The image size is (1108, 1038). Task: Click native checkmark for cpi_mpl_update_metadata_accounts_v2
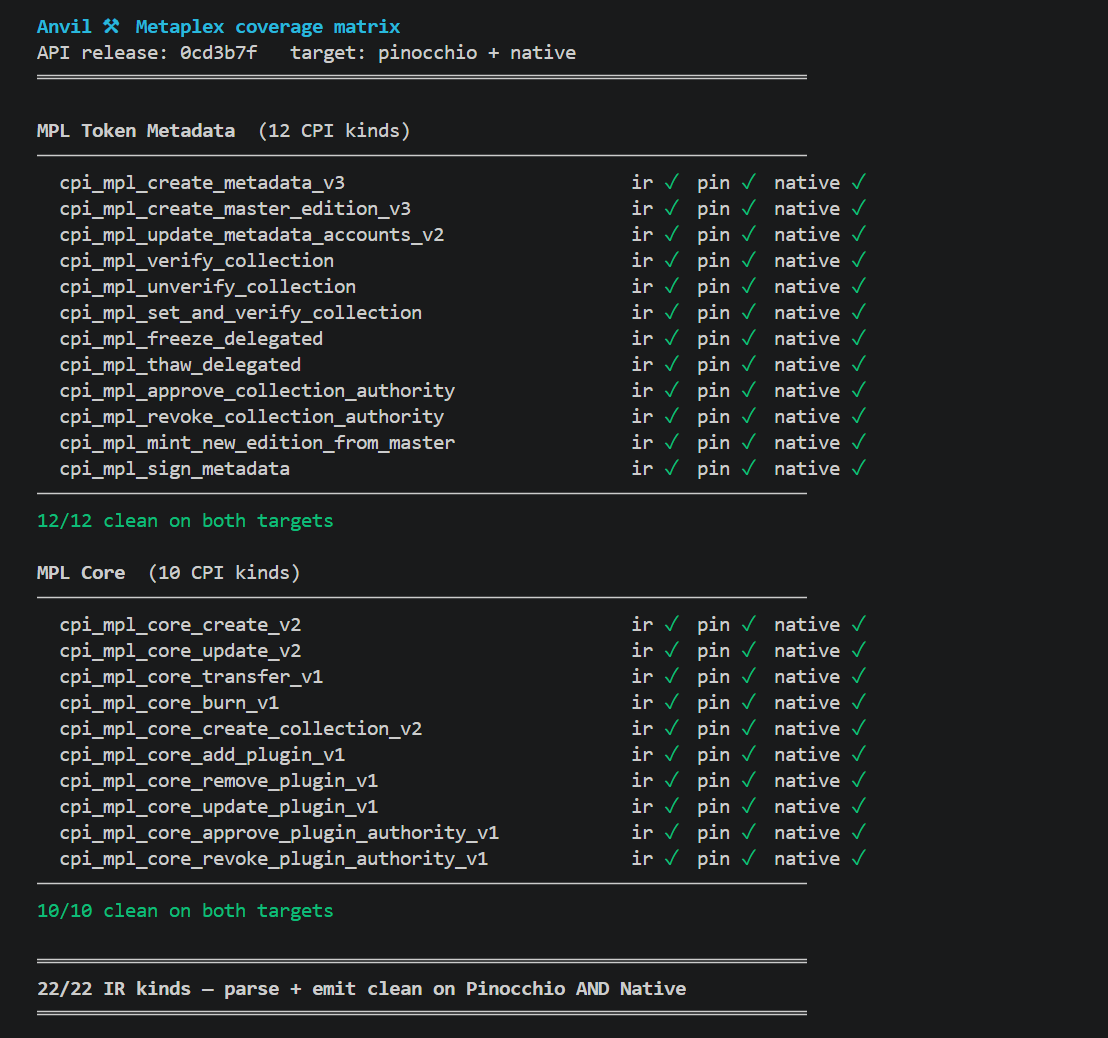(859, 235)
